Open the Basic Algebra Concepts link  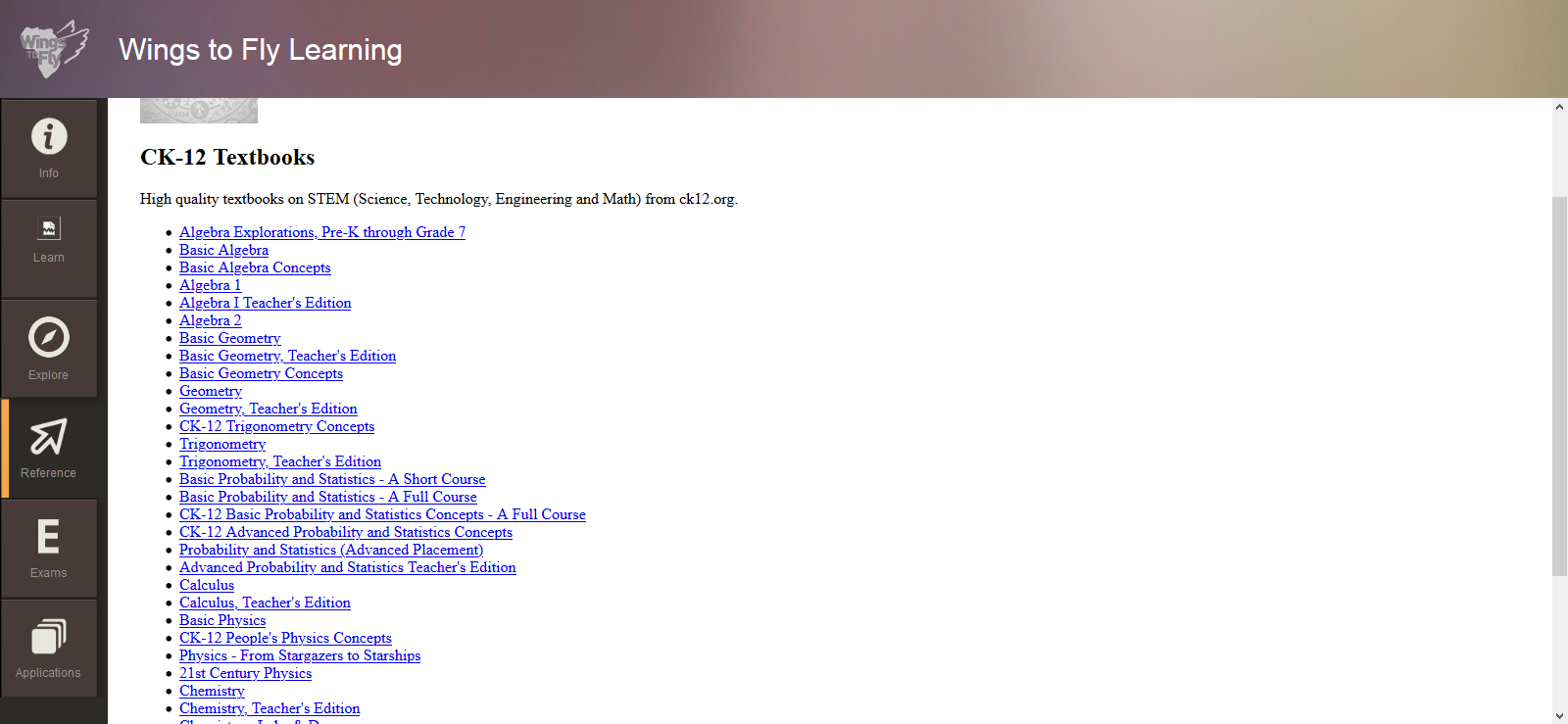tap(255, 267)
